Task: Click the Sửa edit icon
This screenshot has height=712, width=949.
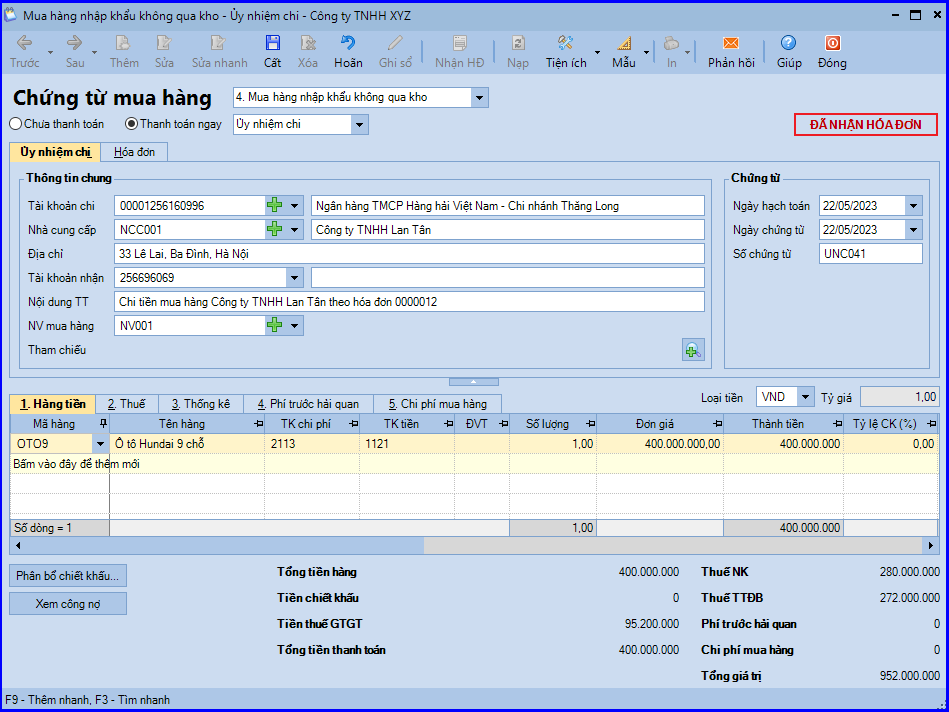Action: (163, 42)
